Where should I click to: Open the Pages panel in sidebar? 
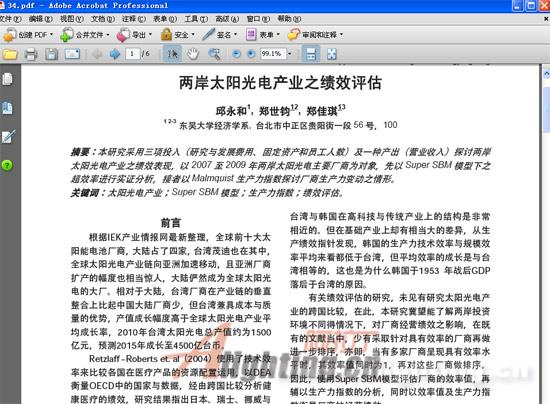coord(7,79)
